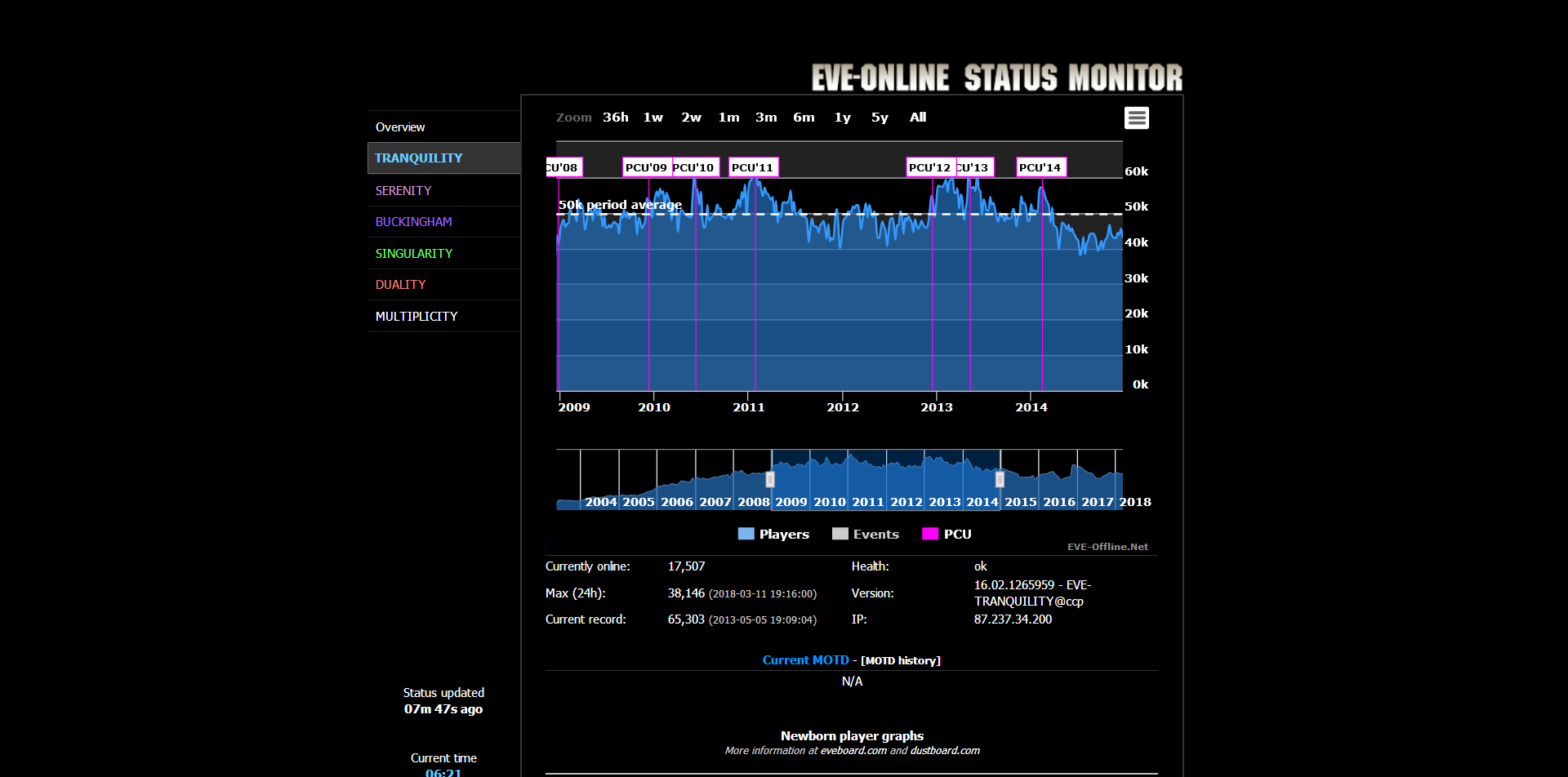Screen dimensions: 1568x777
Task: Click 2011 in the navigator timeline
Action: pos(868,502)
